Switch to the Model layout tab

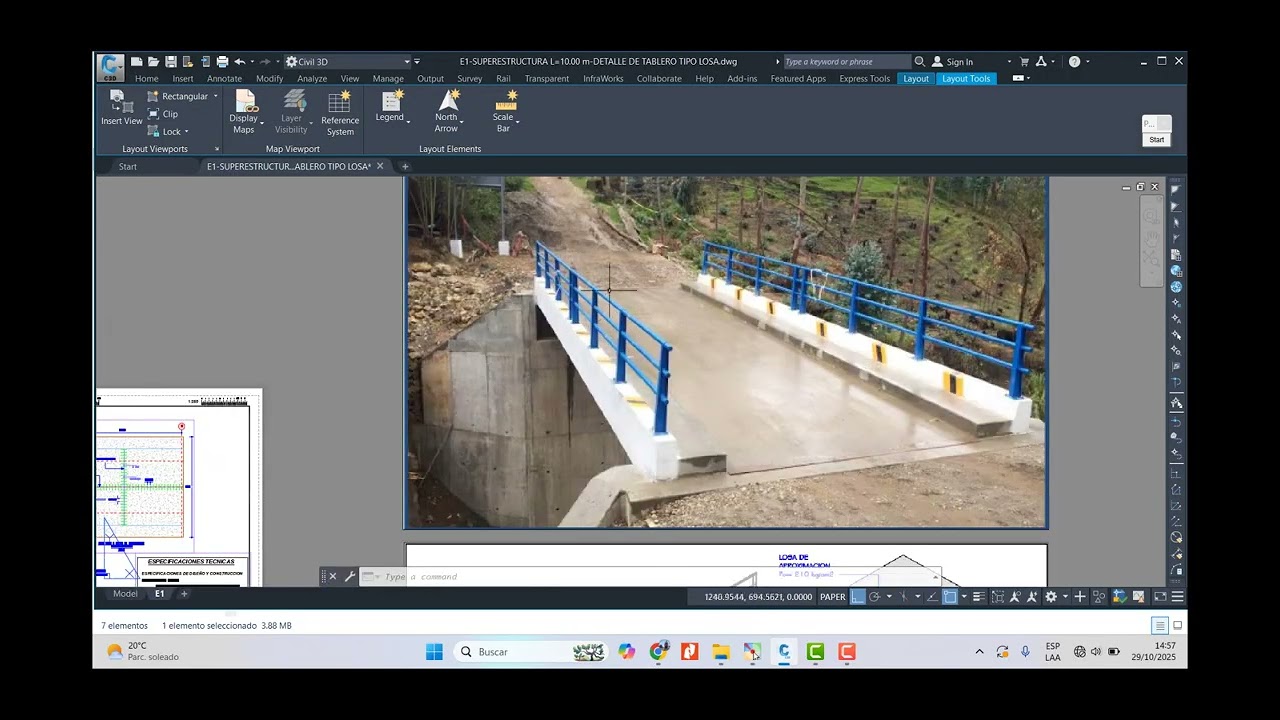pyautogui.click(x=125, y=594)
